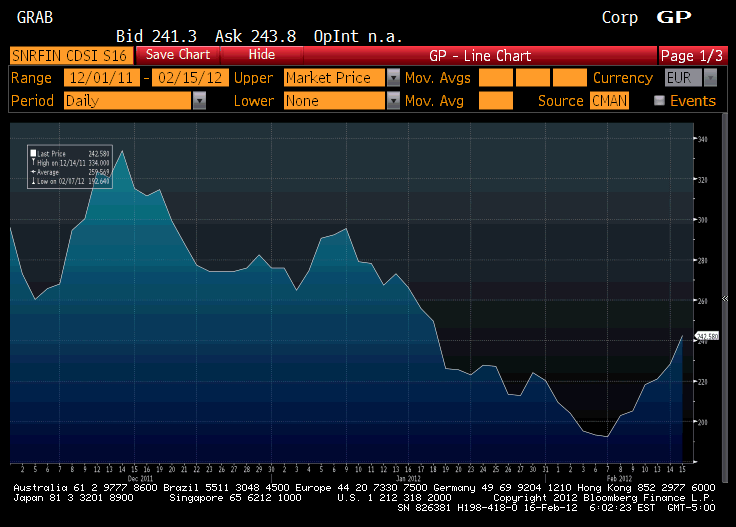Click the Jan 2012 month label on axis
Image resolution: width=736 pixels, height=527 pixels.
click(x=408, y=478)
